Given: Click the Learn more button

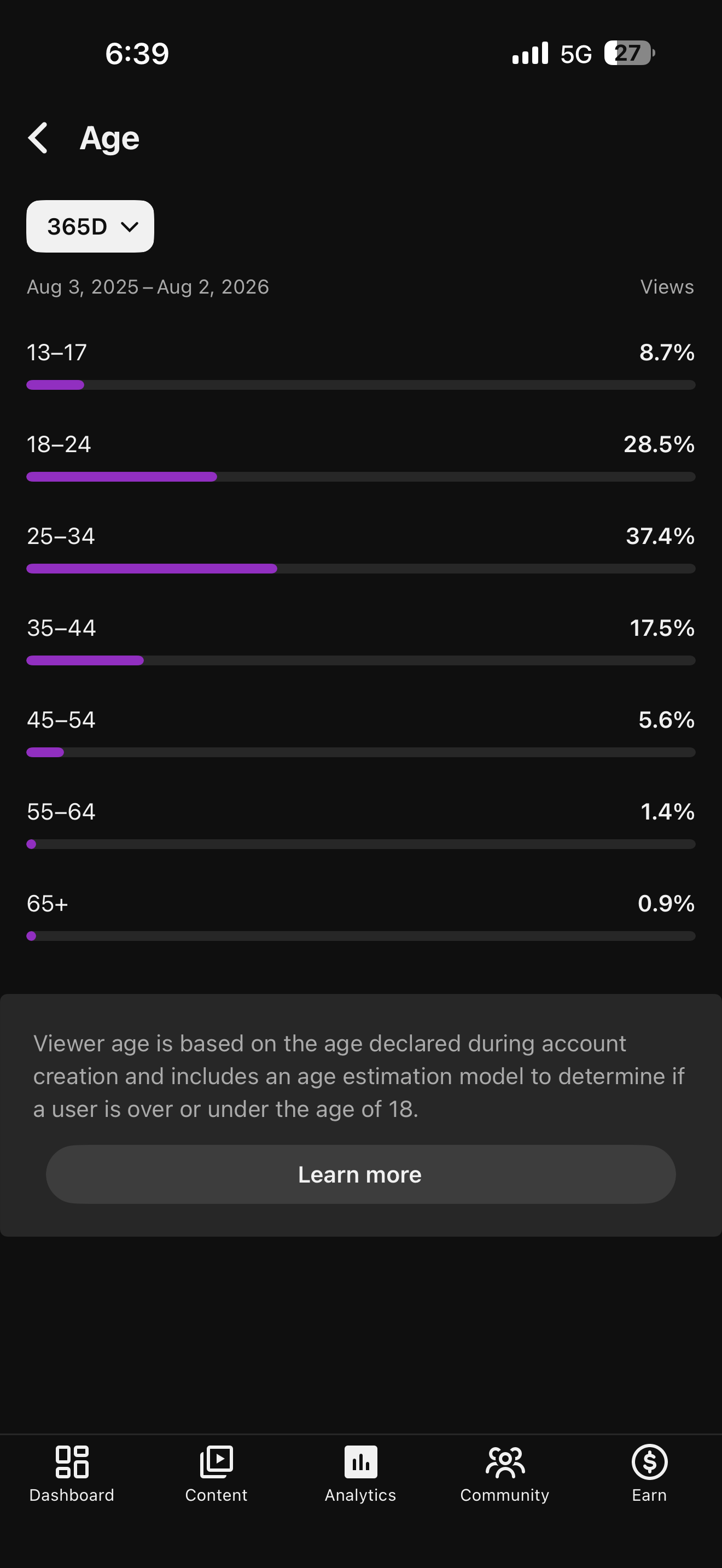Looking at the screenshot, I should pos(360,1175).
